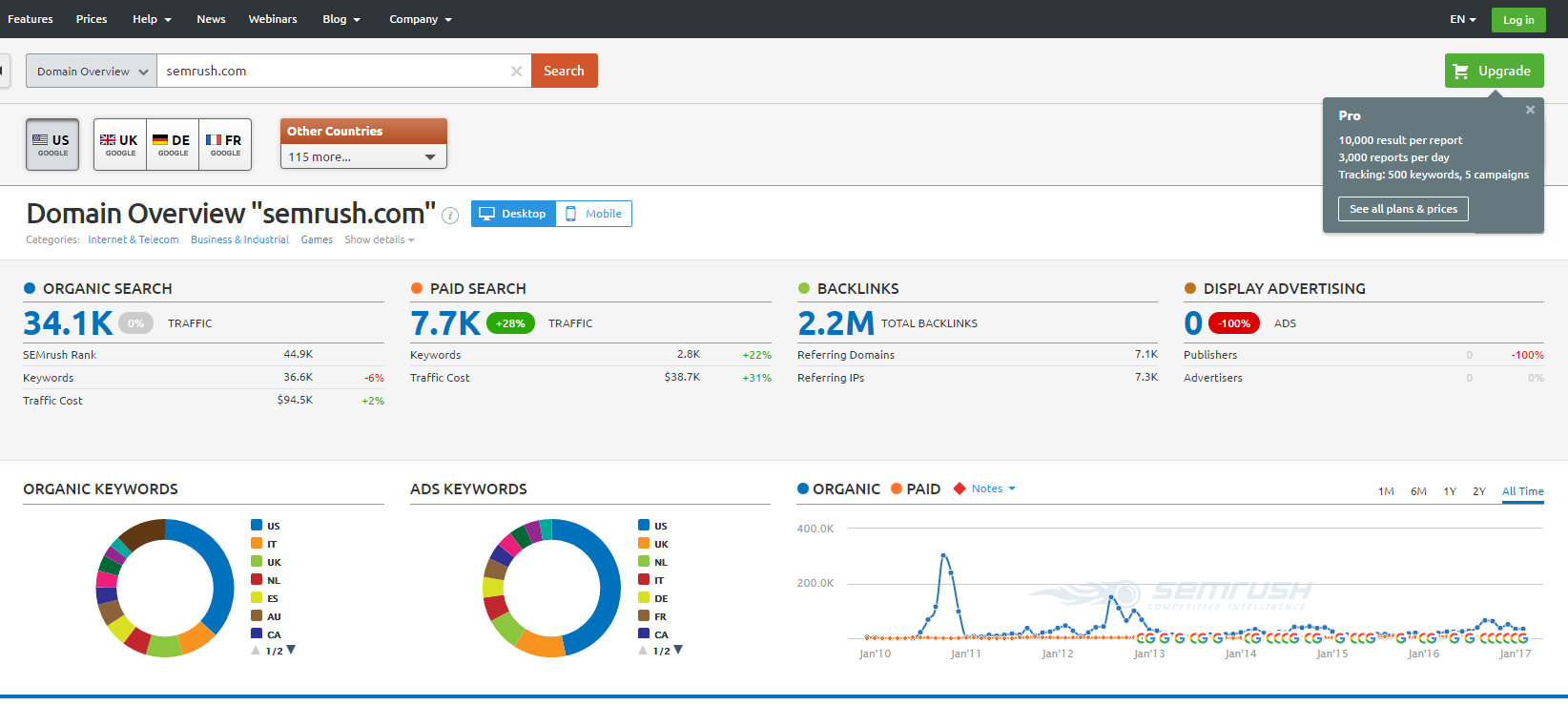The height and width of the screenshot is (706, 1568).
Task: Click the US blue swatch in Organic Keywords legend
Action: click(257, 525)
